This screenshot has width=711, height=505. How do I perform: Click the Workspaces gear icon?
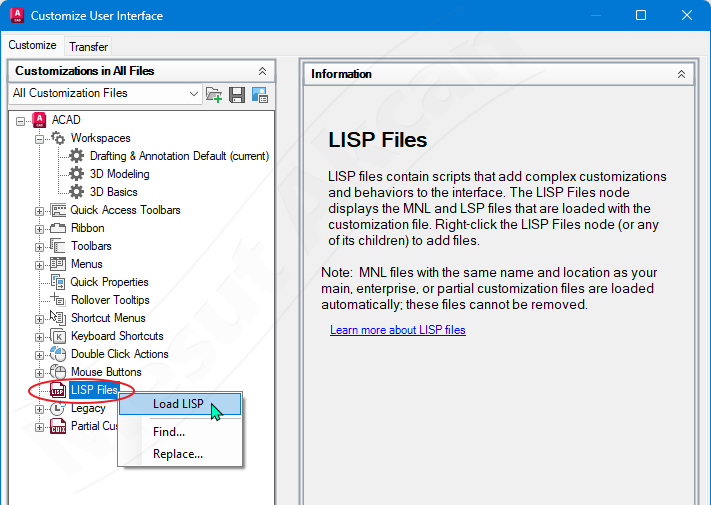[58, 138]
